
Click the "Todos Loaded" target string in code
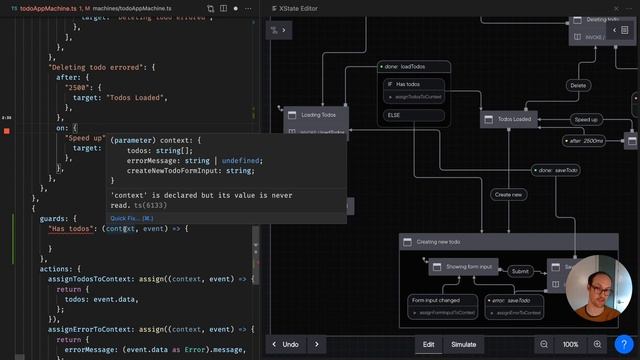[x=135, y=98]
